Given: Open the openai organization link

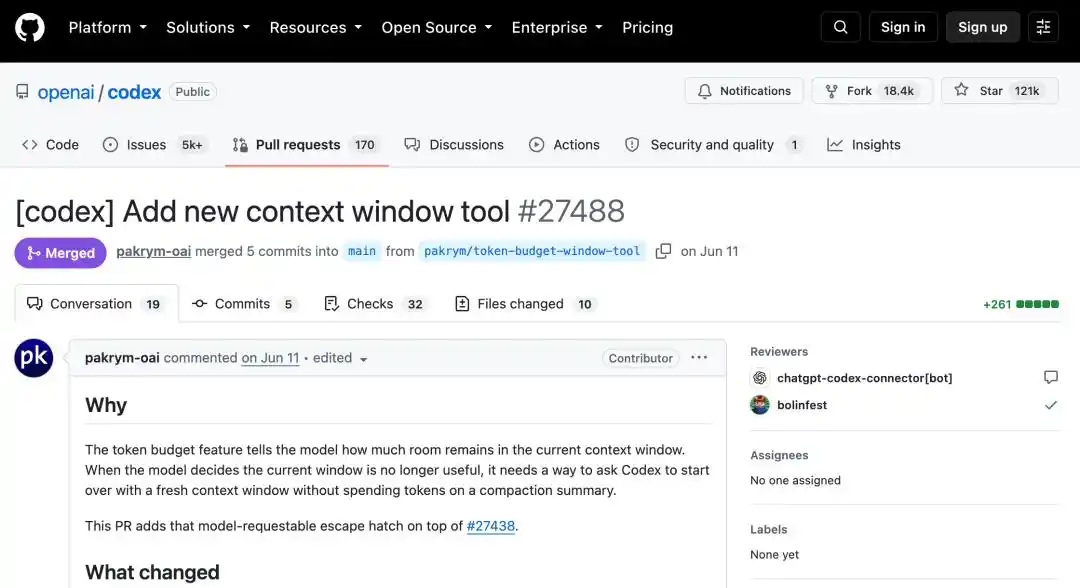Looking at the screenshot, I should pyautogui.click(x=65, y=92).
